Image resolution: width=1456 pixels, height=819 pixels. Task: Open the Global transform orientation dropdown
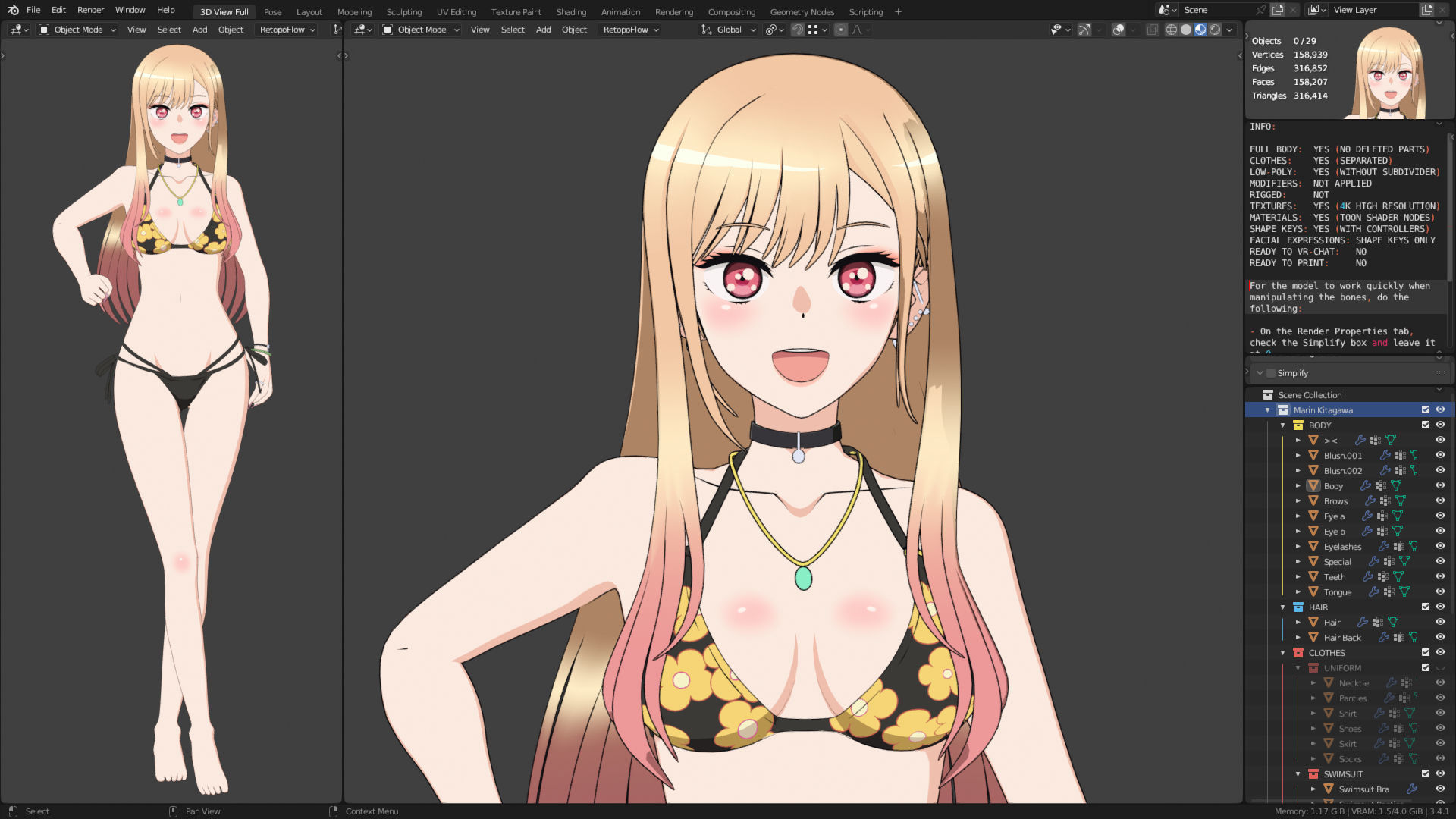point(729,30)
